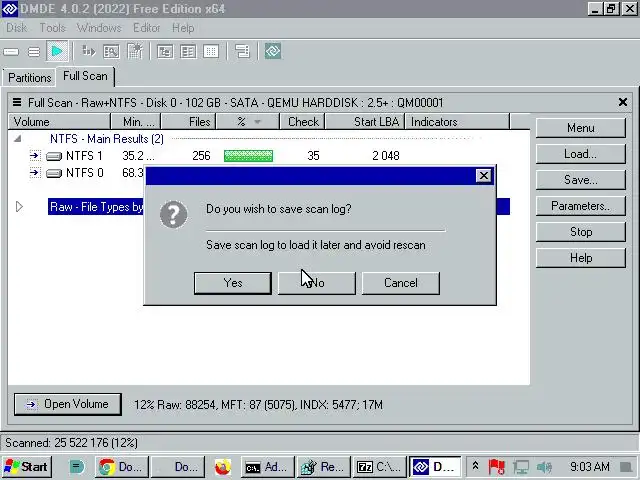The height and width of the screenshot is (480, 640).
Task: Click the % column sort arrow
Action: [x=257, y=122]
